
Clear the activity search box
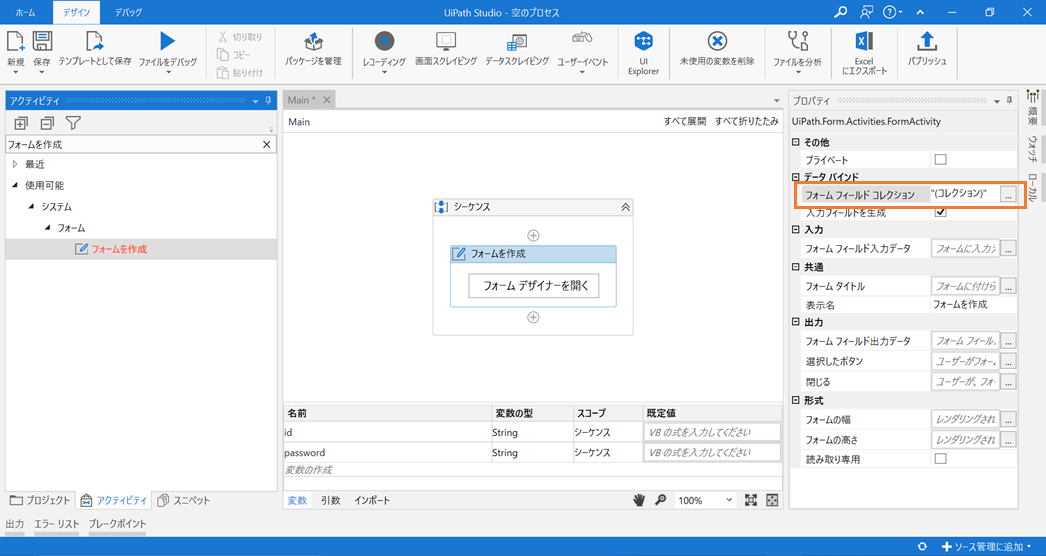(x=267, y=144)
